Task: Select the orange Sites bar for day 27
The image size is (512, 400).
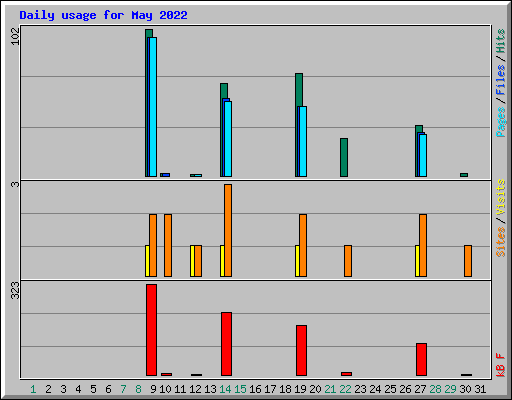Action: pos(423,245)
